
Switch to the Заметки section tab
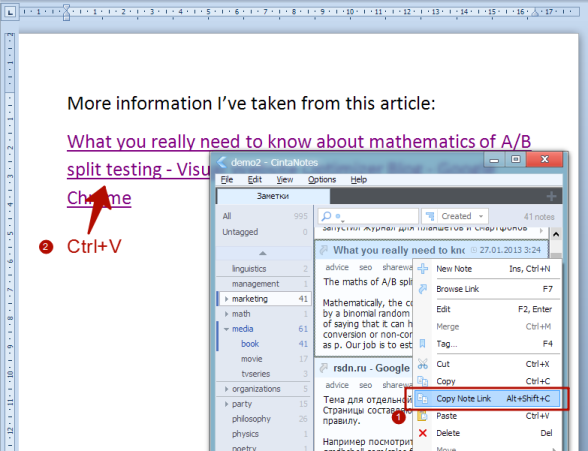(273, 196)
